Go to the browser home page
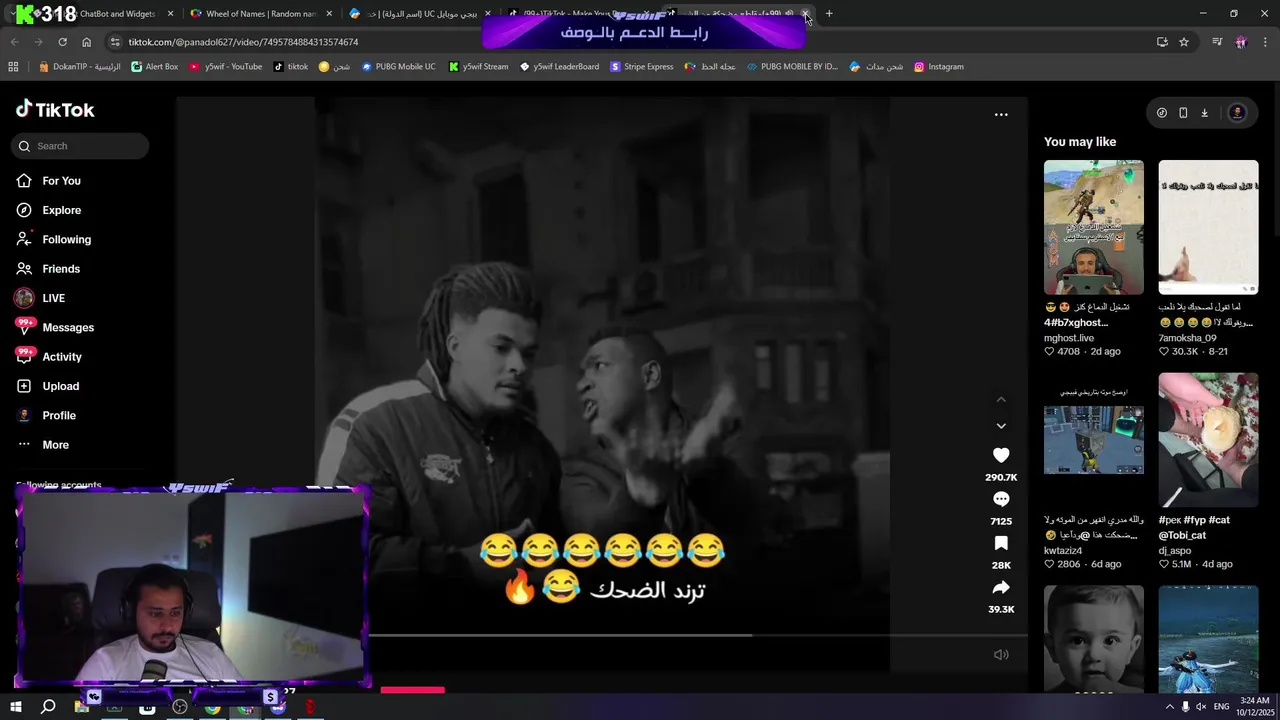Viewport: 1280px width, 720px height. [86, 42]
